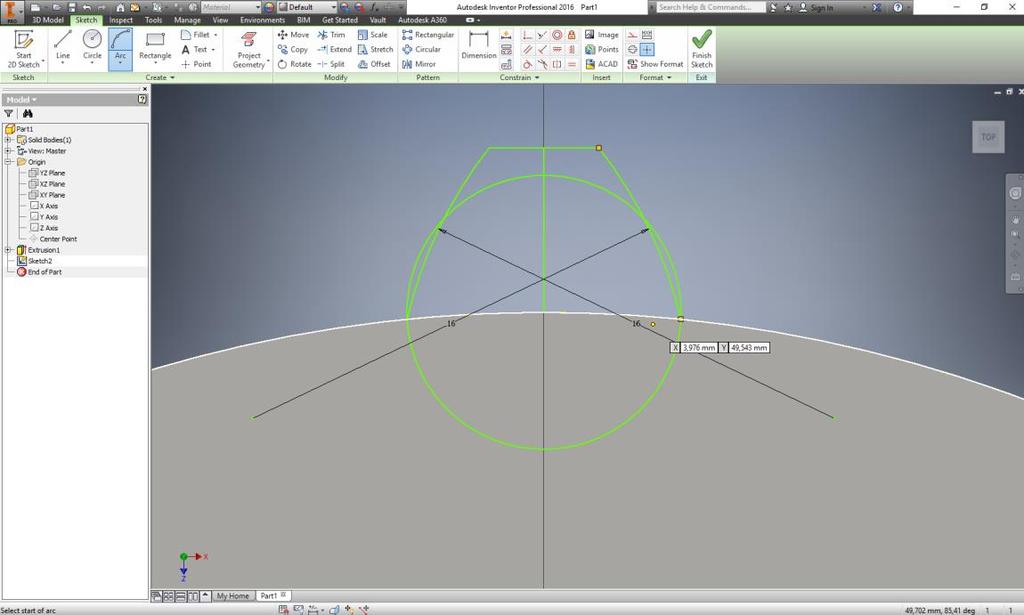Apply the Fix lock constraint
The height and width of the screenshot is (615, 1024).
coord(571,35)
